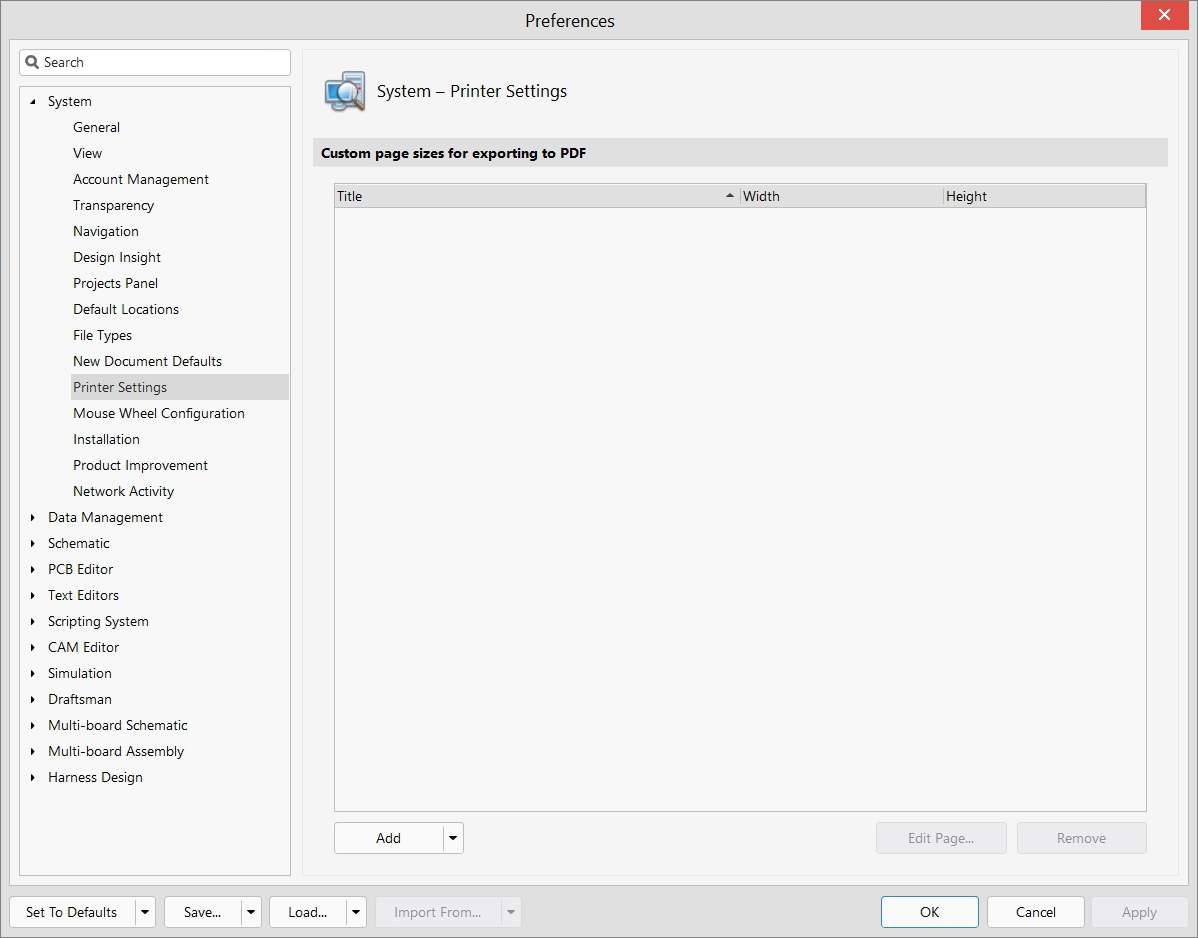Open New Document Defaults
Screen dimensions: 1198x938
pos(147,361)
